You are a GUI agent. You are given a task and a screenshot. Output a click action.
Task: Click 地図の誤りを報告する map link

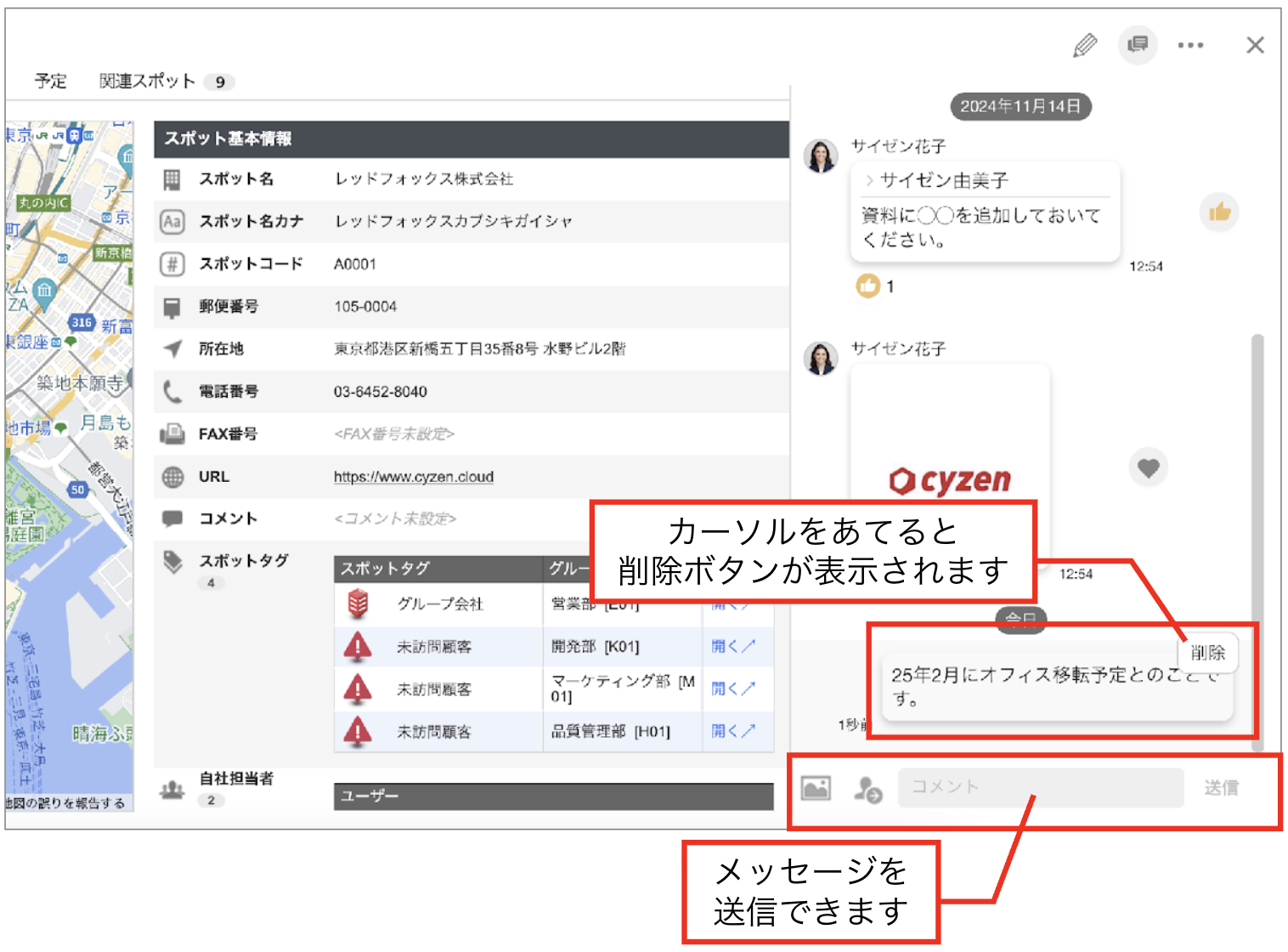pos(66,803)
